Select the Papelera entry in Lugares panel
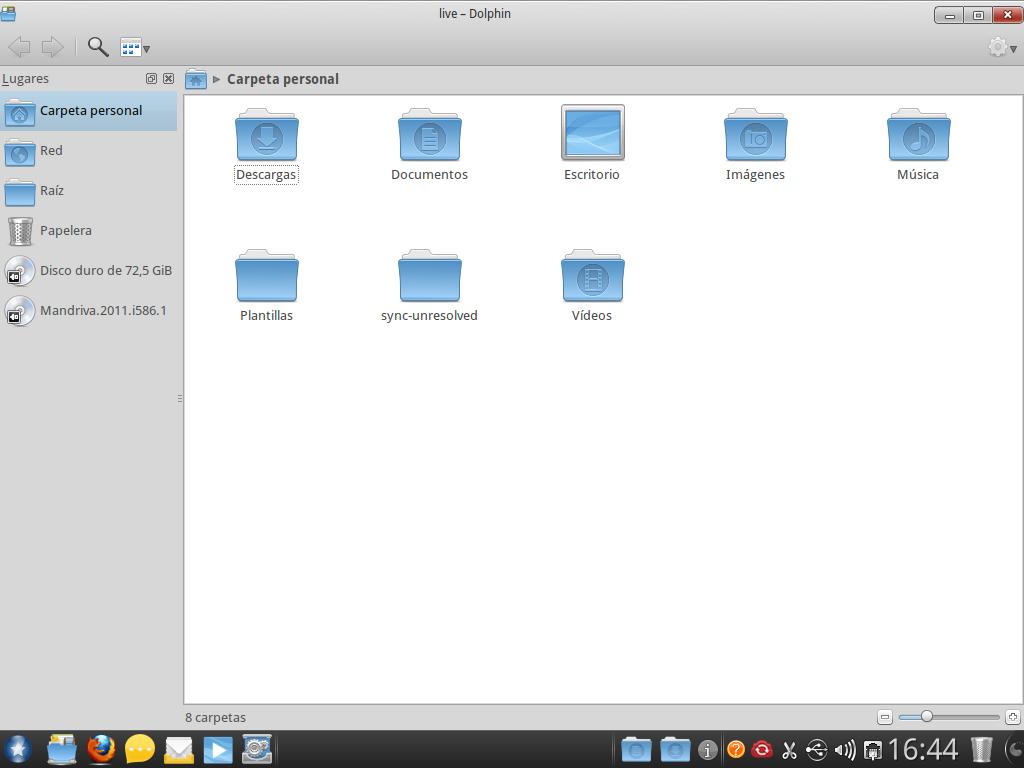The height and width of the screenshot is (768, 1024). (66, 230)
